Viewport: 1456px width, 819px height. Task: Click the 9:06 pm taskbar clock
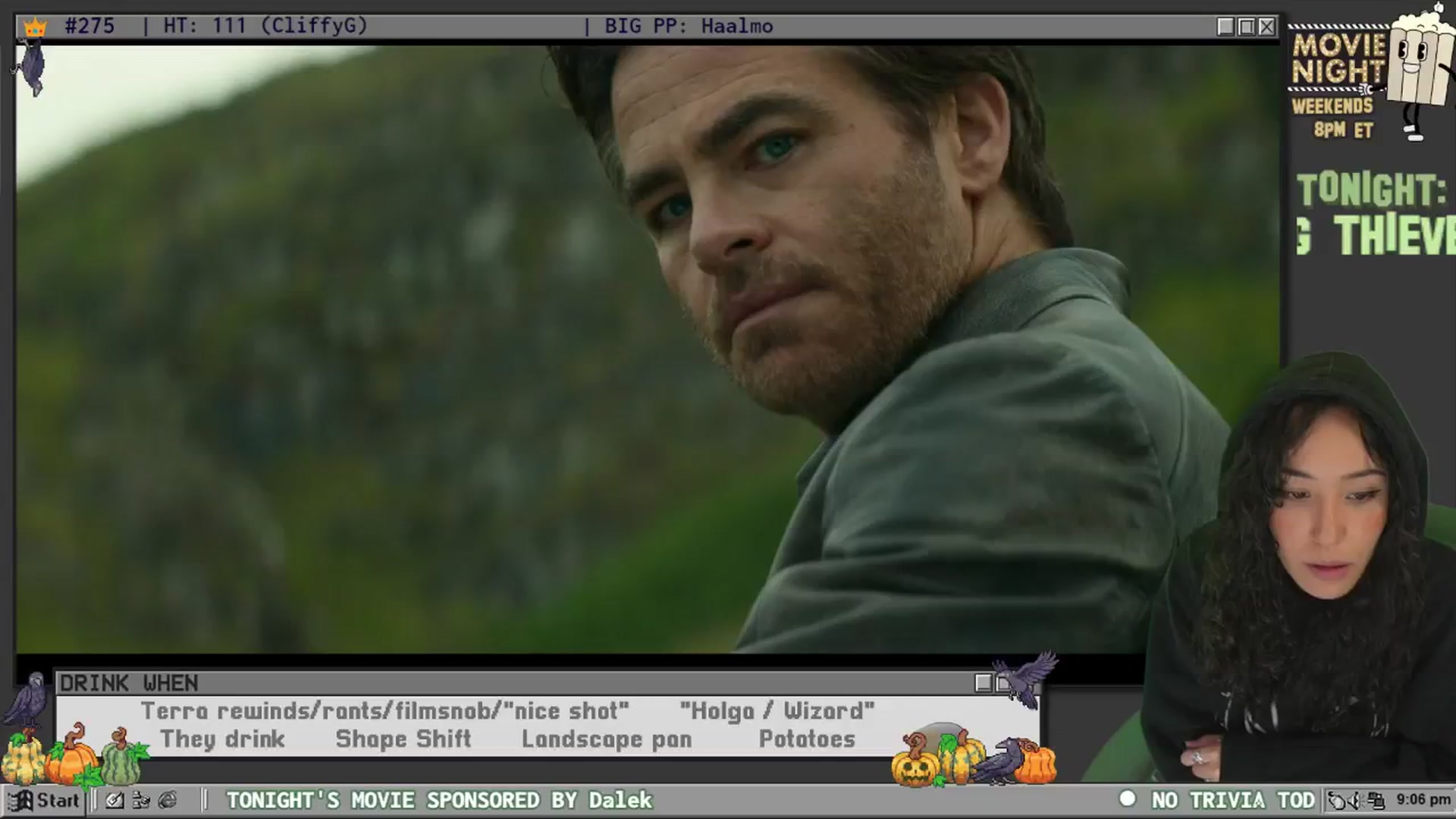pos(1423,800)
